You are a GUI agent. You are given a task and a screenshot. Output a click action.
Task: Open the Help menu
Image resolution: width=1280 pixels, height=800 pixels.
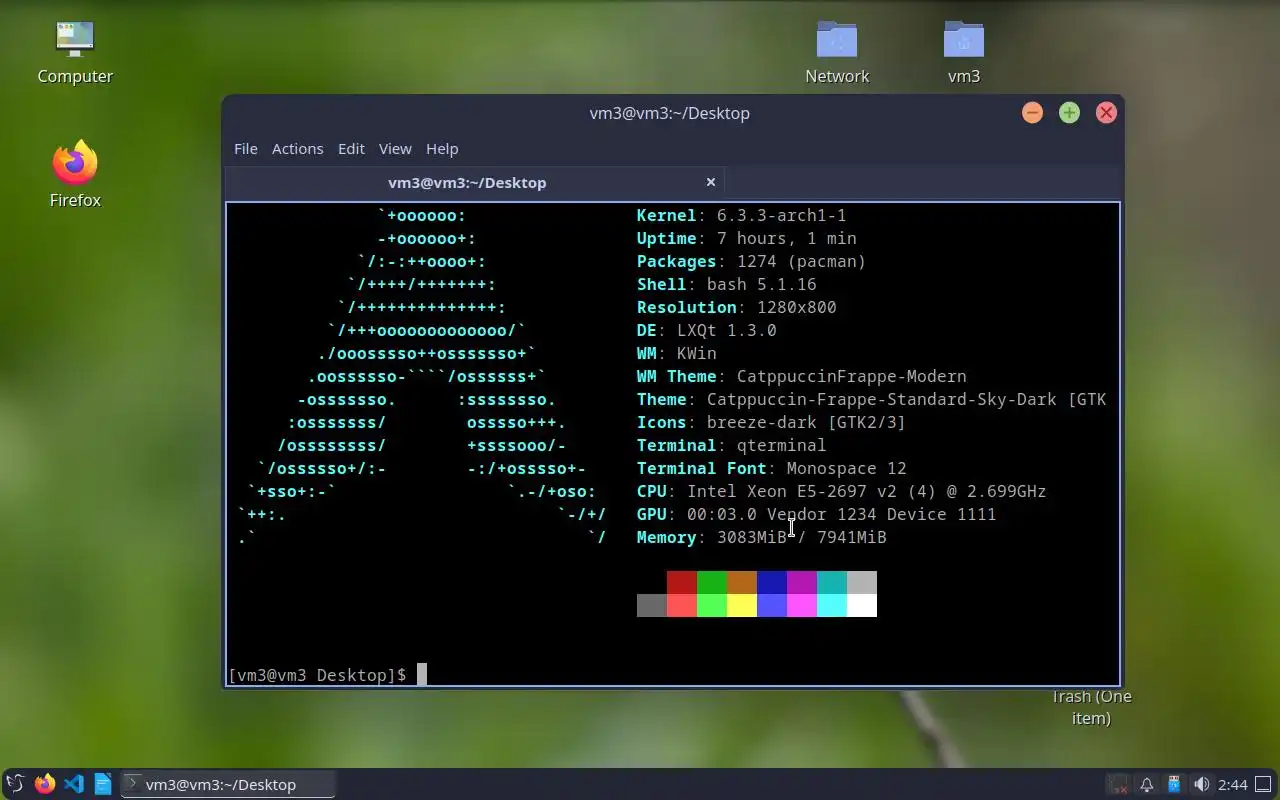(442, 148)
